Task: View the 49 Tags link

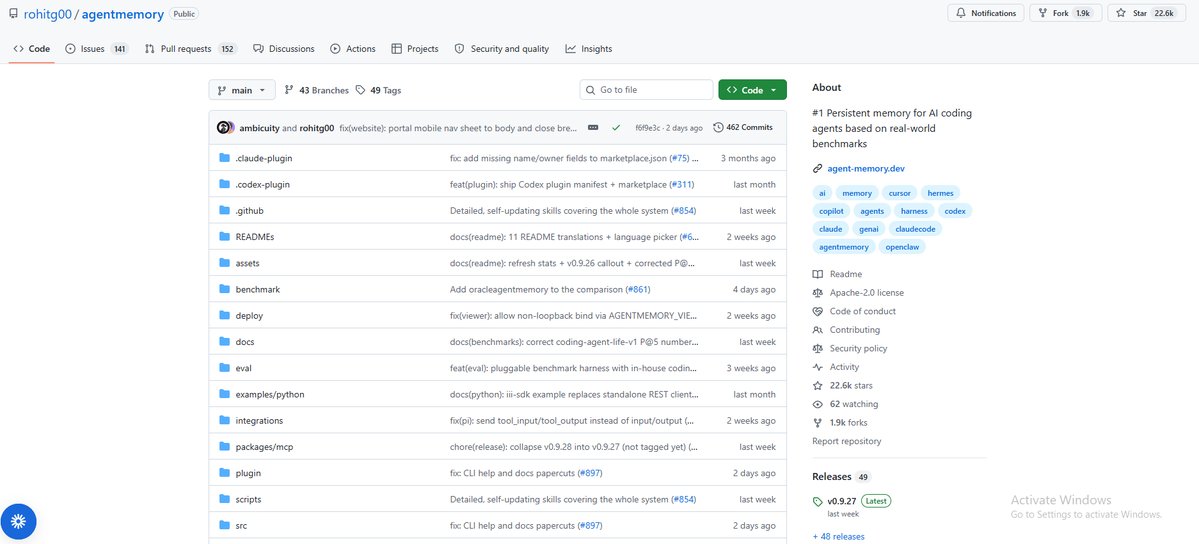Action: [378, 90]
